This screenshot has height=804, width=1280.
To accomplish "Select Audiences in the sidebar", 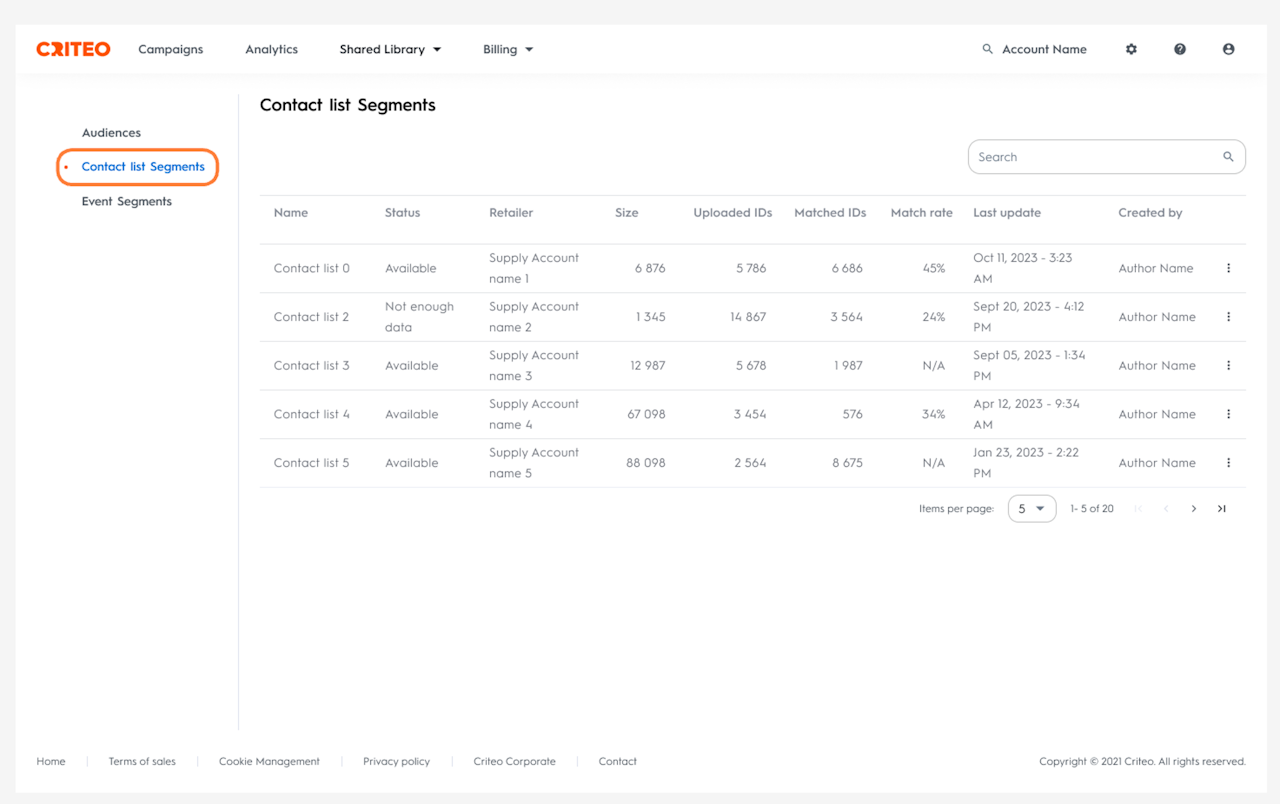I will [x=111, y=133].
